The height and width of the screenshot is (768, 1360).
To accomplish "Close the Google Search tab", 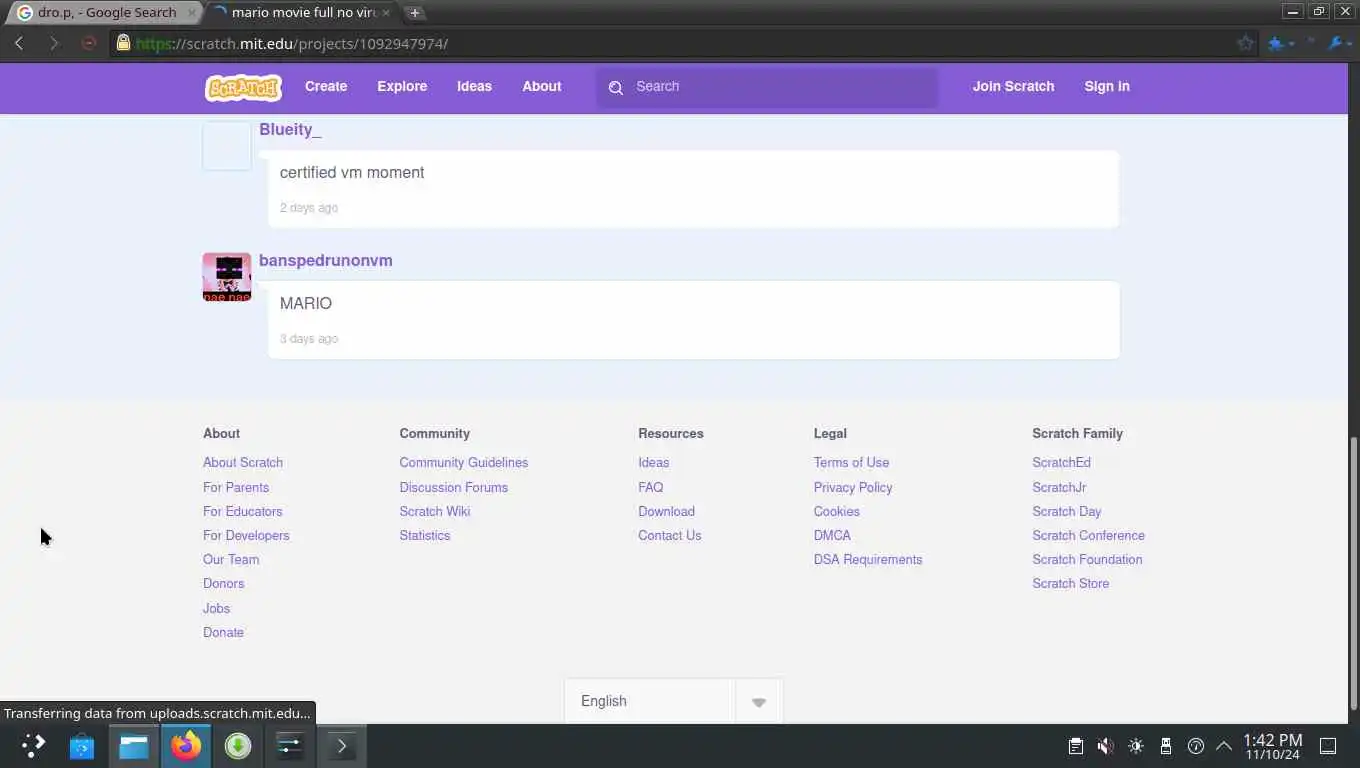I will pos(192,13).
